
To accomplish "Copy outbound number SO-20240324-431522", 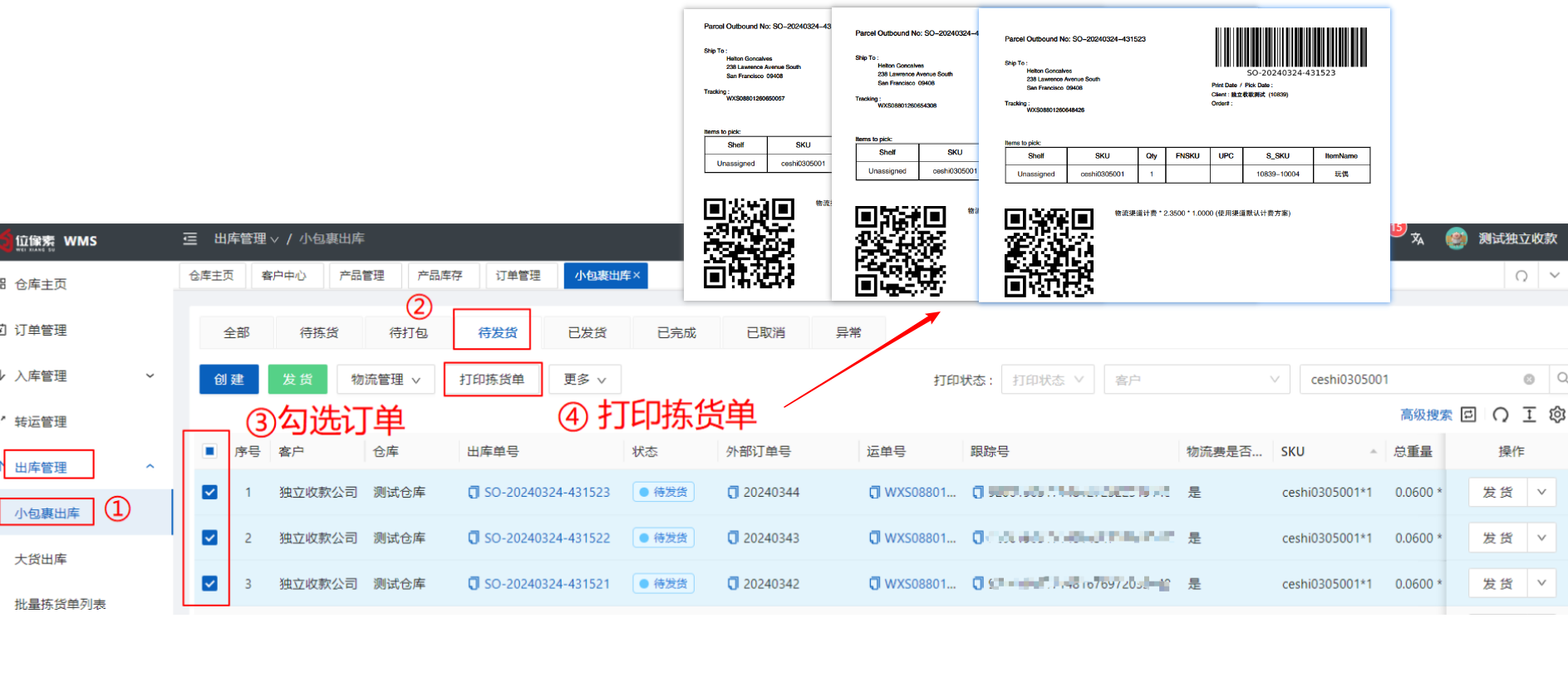I will tap(474, 538).
